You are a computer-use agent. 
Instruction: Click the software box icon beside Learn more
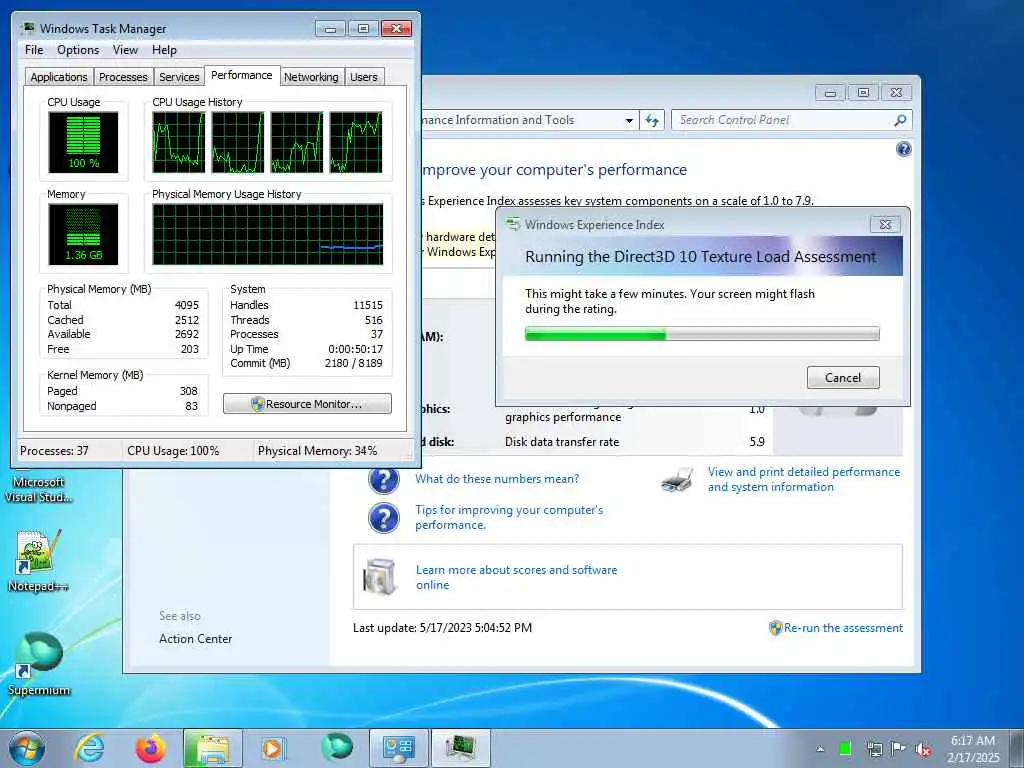coord(380,577)
